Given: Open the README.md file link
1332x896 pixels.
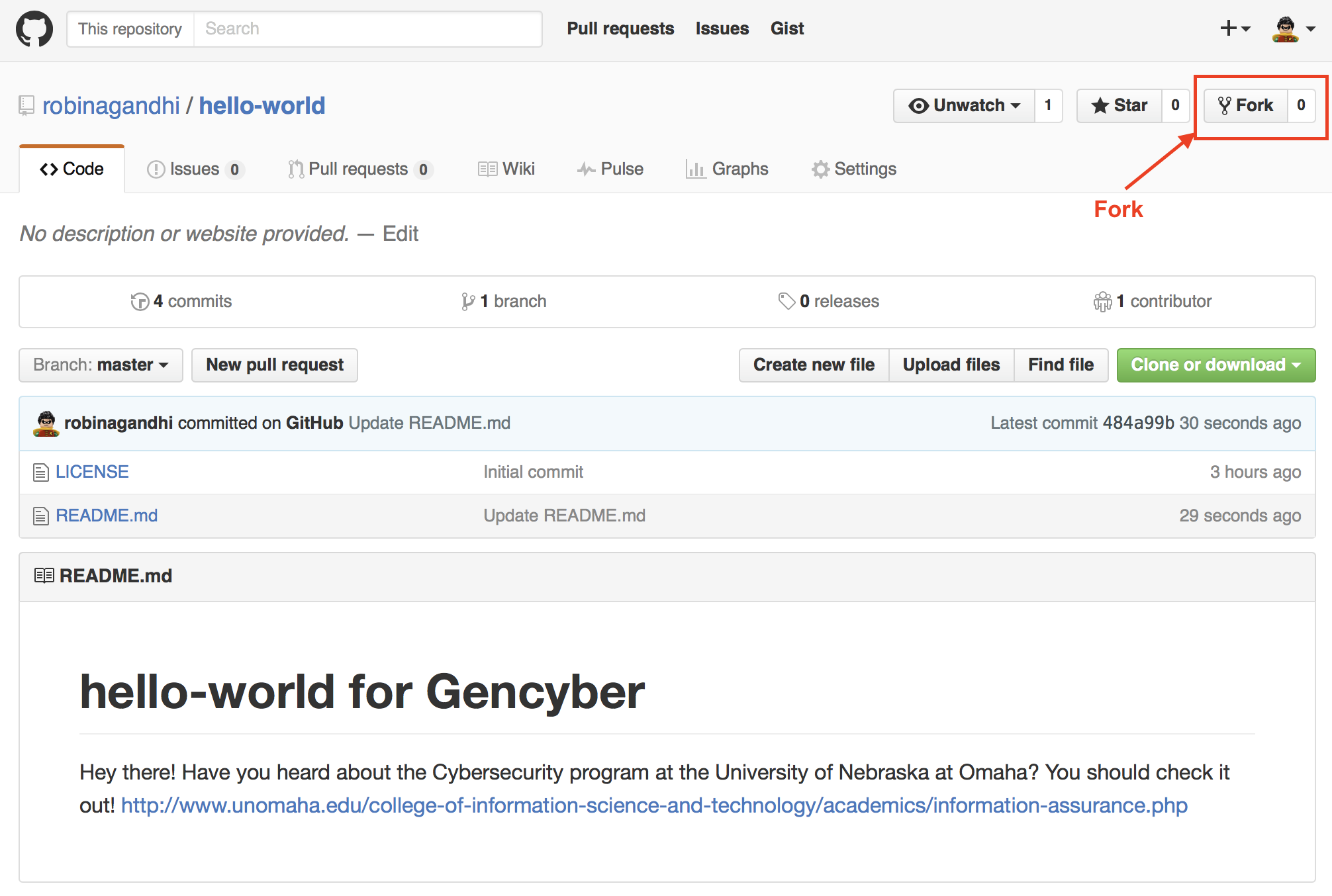Looking at the screenshot, I should tap(107, 516).
